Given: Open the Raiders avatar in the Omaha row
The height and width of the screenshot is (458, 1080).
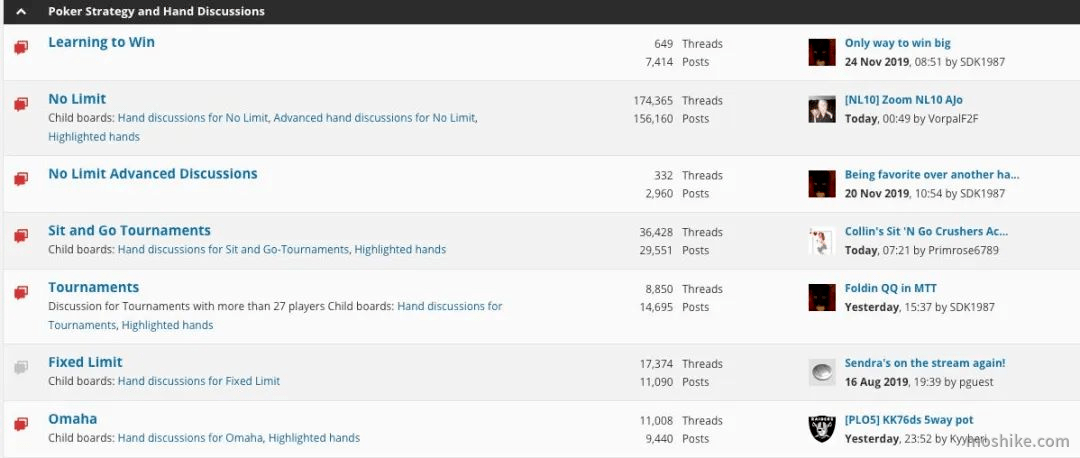Looking at the screenshot, I should (822, 429).
